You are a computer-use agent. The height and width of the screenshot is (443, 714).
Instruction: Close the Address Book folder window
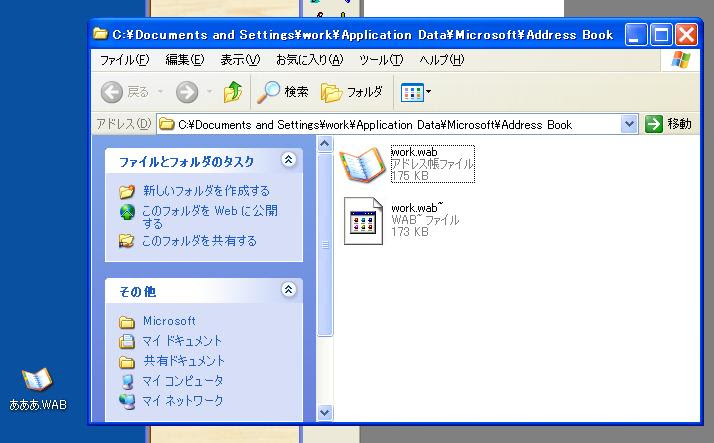pos(686,35)
